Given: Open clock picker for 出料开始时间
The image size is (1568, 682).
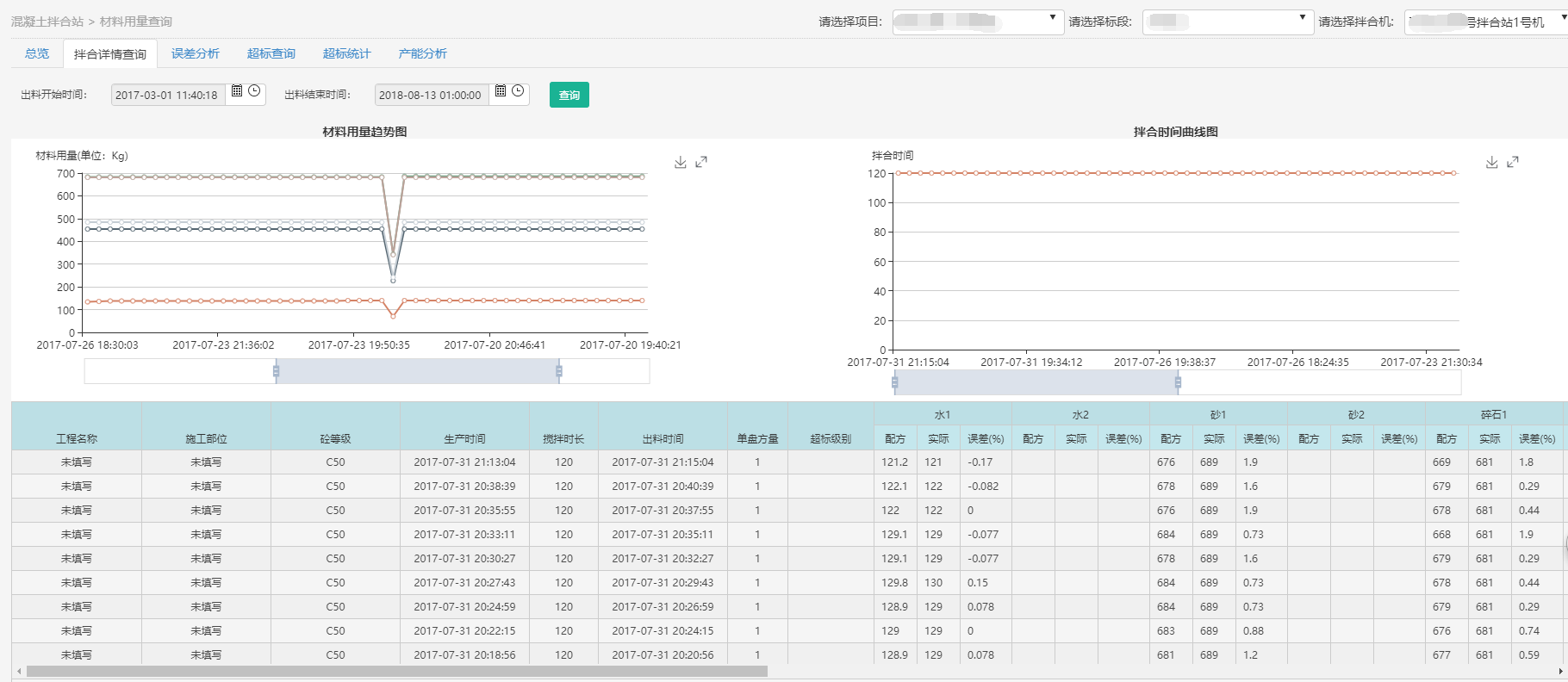Looking at the screenshot, I should (254, 90).
